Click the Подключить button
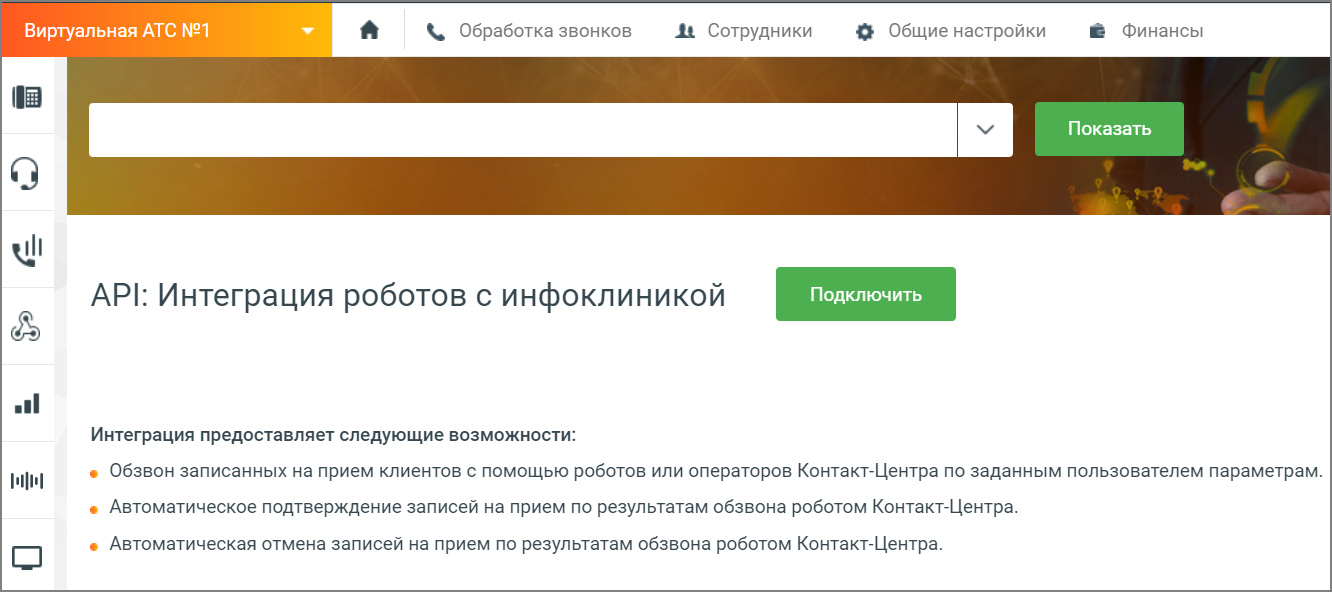Viewport: 1332px width, 592px height. 866,294
